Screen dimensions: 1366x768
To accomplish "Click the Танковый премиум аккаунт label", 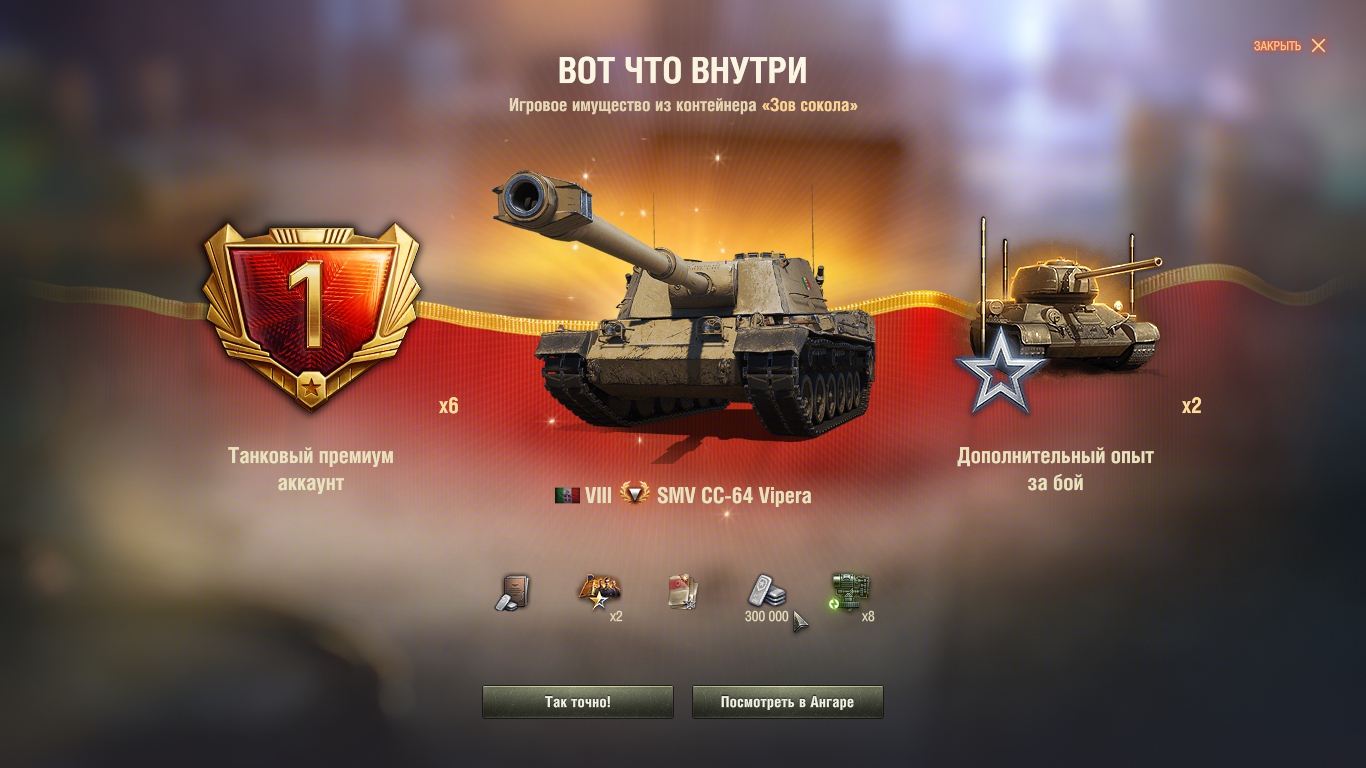I will [x=311, y=469].
